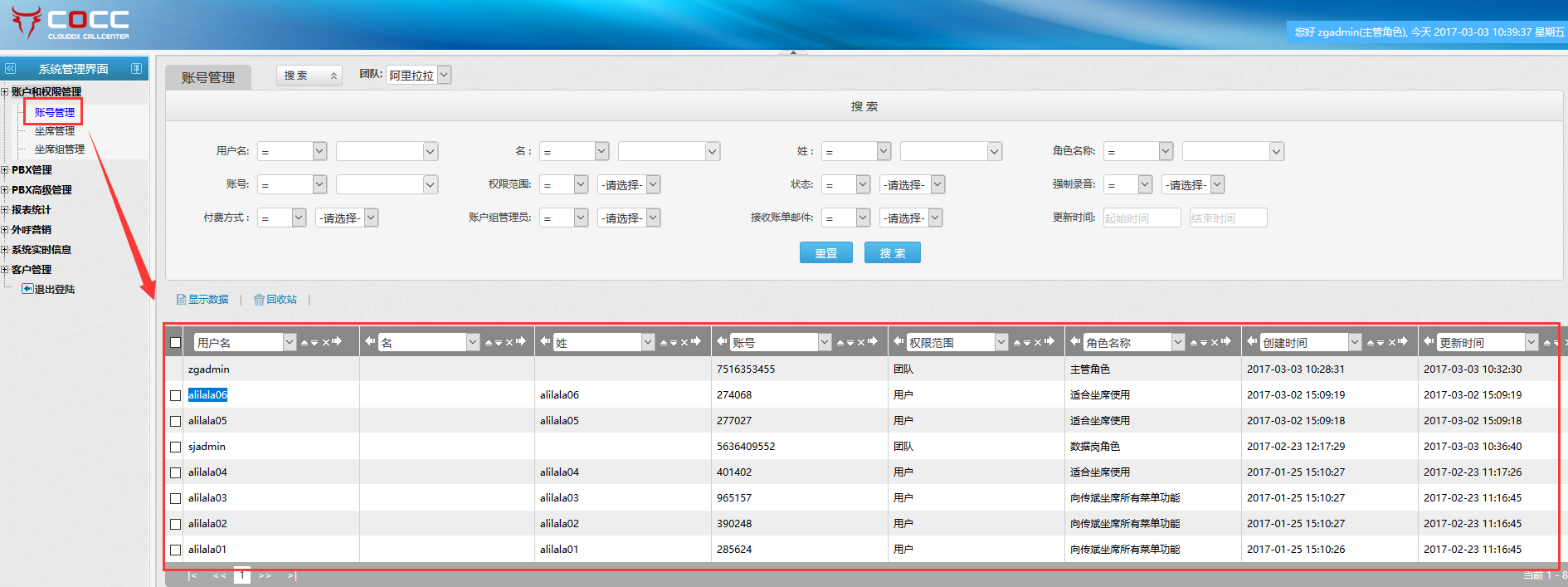Sort 用户名 column ascending with up arrow
The width and height of the screenshot is (1568, 587).
[x=304, y=342]
